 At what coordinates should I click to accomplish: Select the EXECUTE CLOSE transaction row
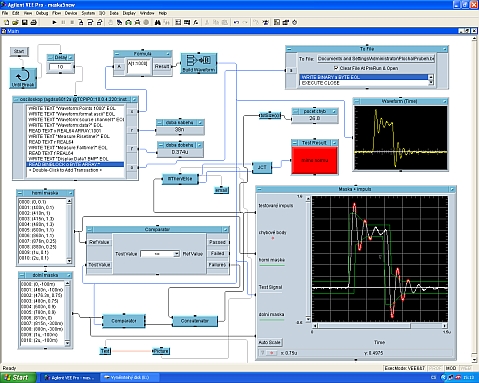click(364, 83)
